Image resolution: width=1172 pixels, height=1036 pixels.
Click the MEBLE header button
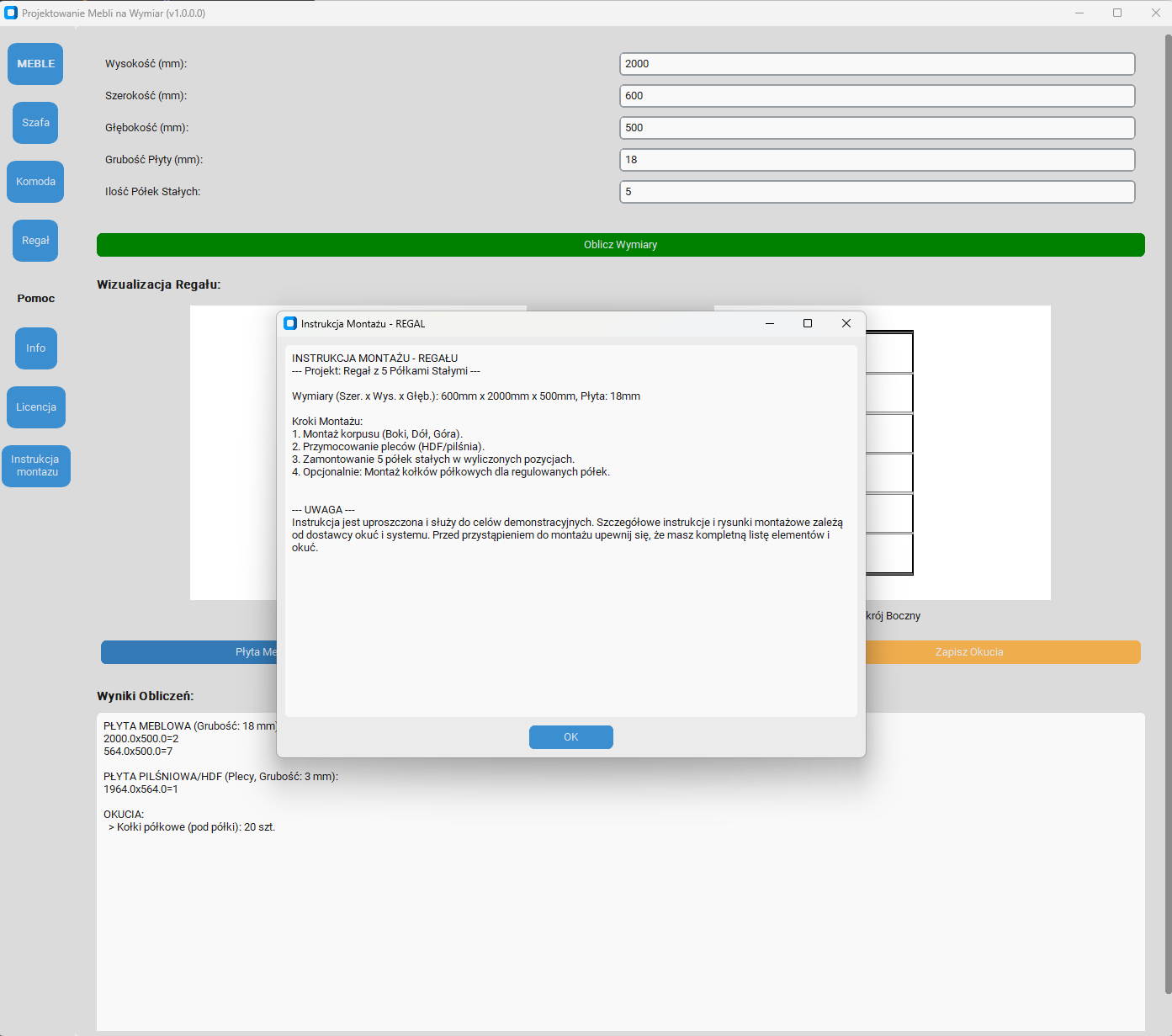click(x=35, y=64)
